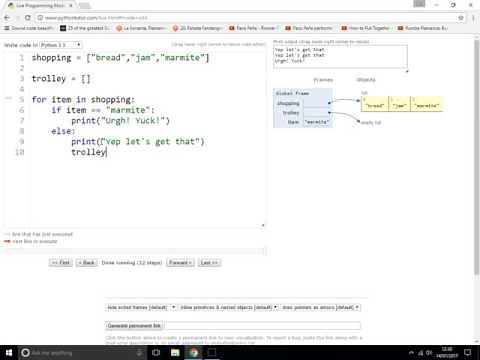Click code line 3 'trolley = []'
The image size is (480, 360).
point(61,79)
